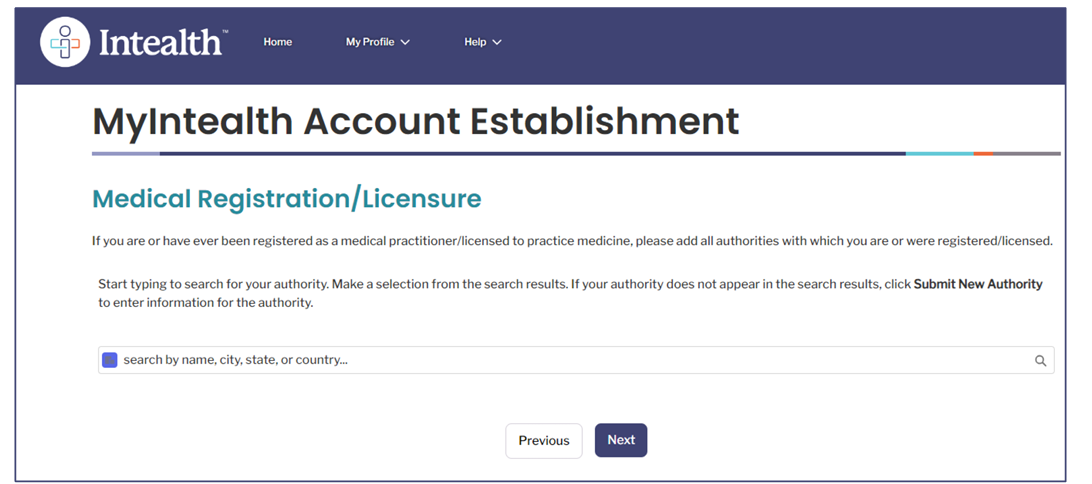Click the Medical Registration/Licensure heading
1092x484 pixels.
tap(286, 198)
